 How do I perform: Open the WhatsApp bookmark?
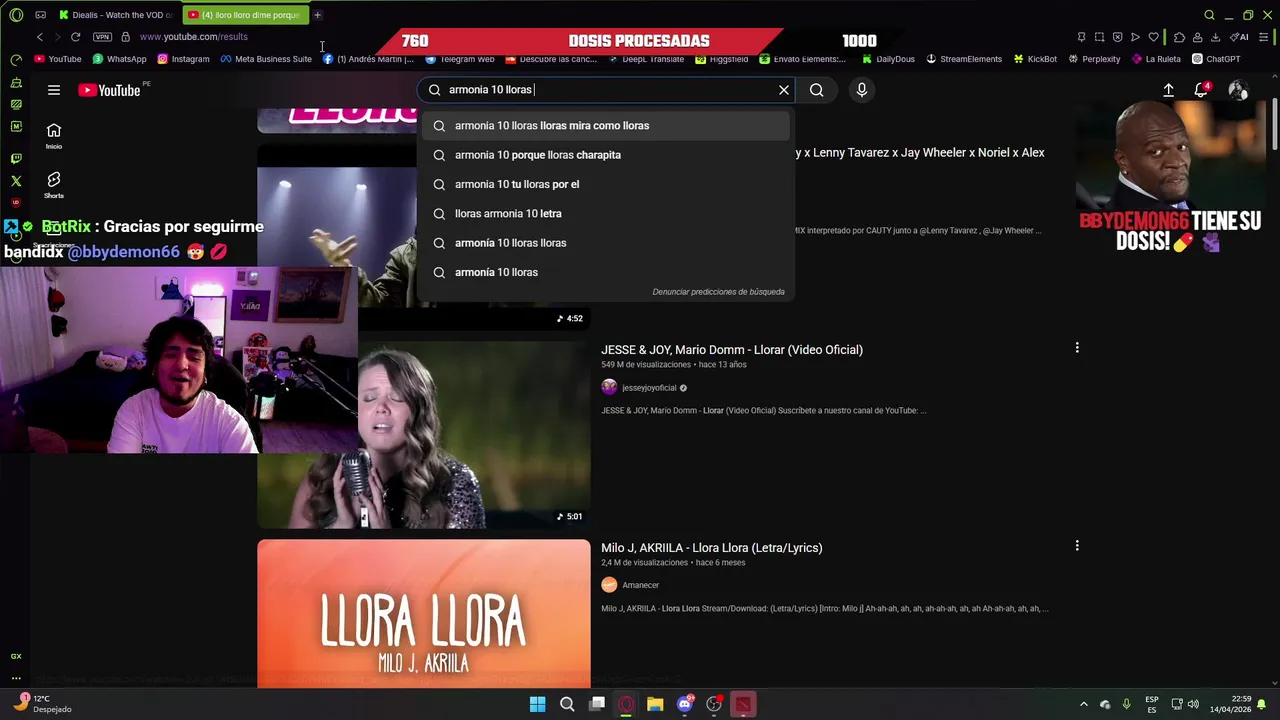[x=119, y=59]
